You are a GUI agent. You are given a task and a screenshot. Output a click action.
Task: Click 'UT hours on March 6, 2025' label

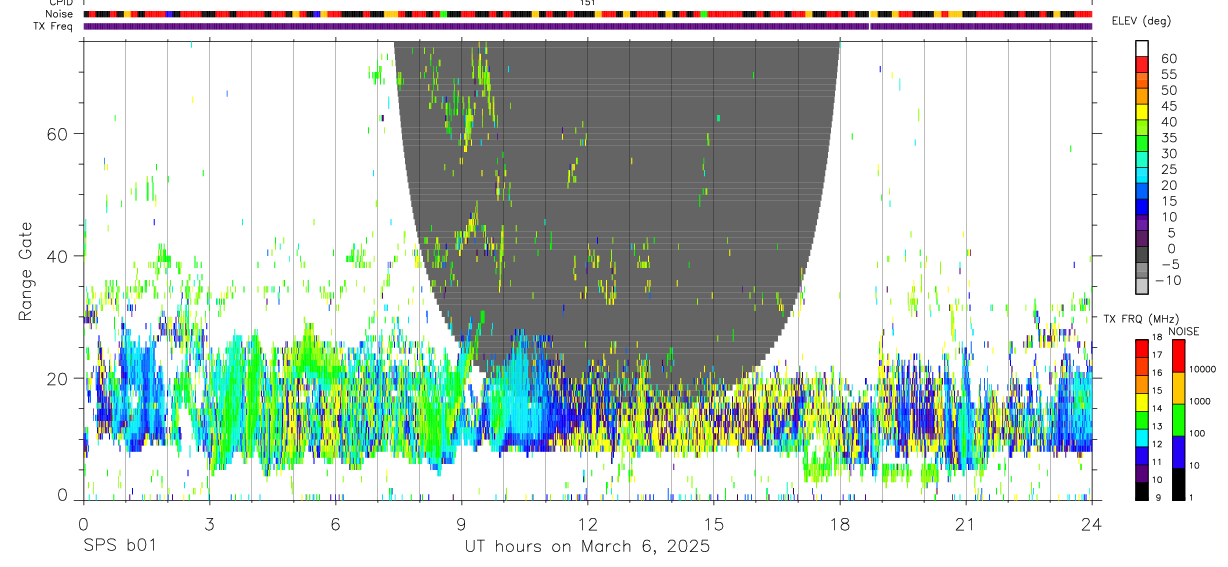coord(587,547)
